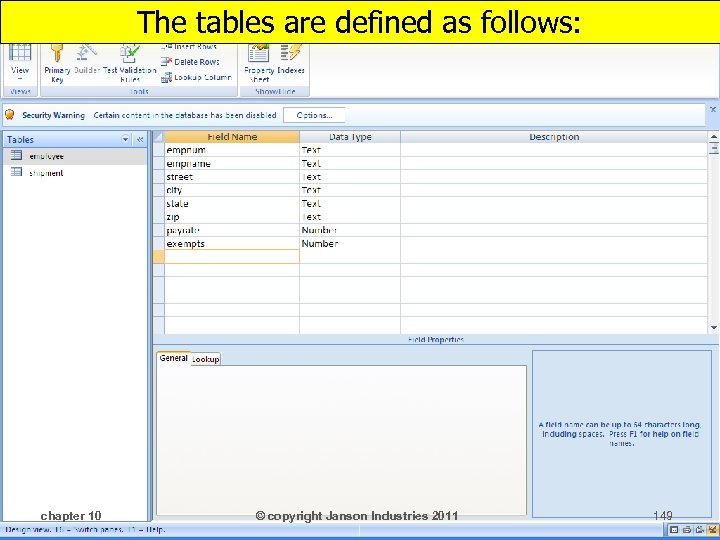This screenshot has height=540, width=720.
Task: Open the View dropdown in the ribbon
Action: pyautogui.click(x=20, y=63)
